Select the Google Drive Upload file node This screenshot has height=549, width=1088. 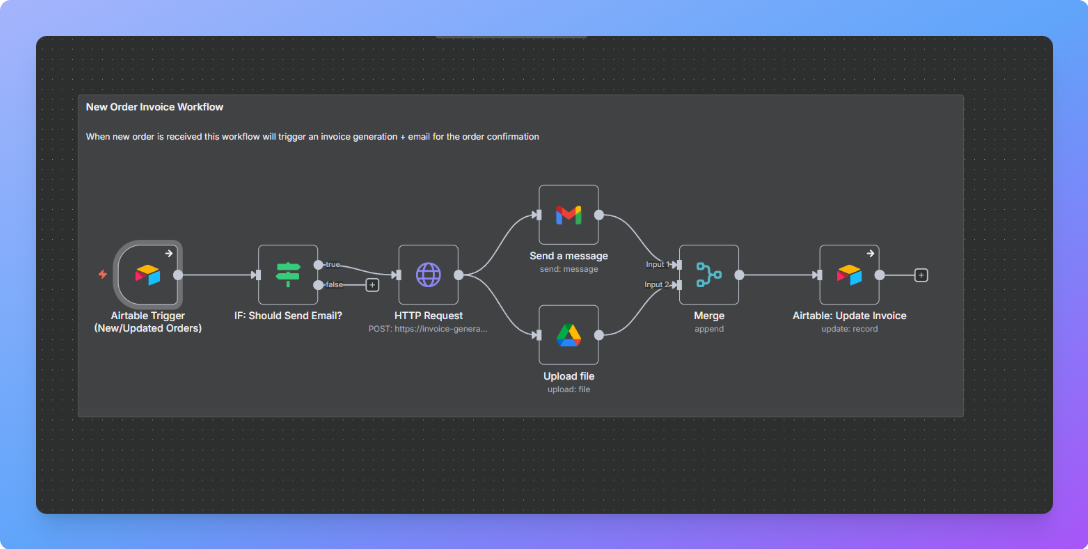click(x=569, y=335)
